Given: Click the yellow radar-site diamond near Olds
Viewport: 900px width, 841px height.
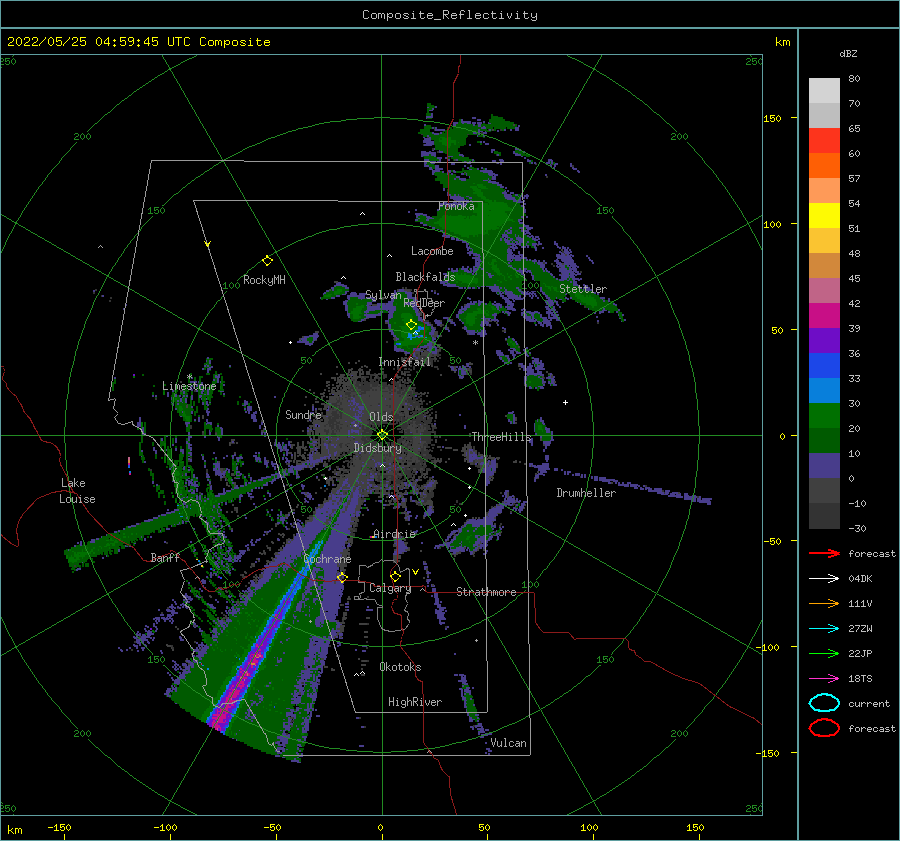Looking at the screenshot, I should [x=382, y=435].
